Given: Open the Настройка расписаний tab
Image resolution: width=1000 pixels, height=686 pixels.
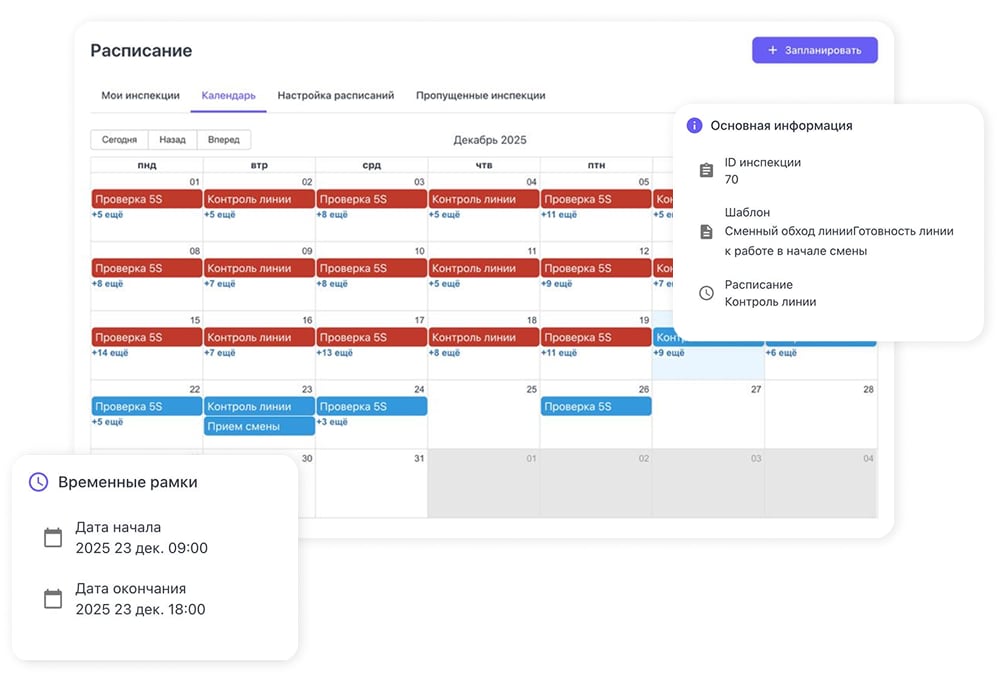Looking at the screenshot, I should pyautogui.click(x=335, y=96).
